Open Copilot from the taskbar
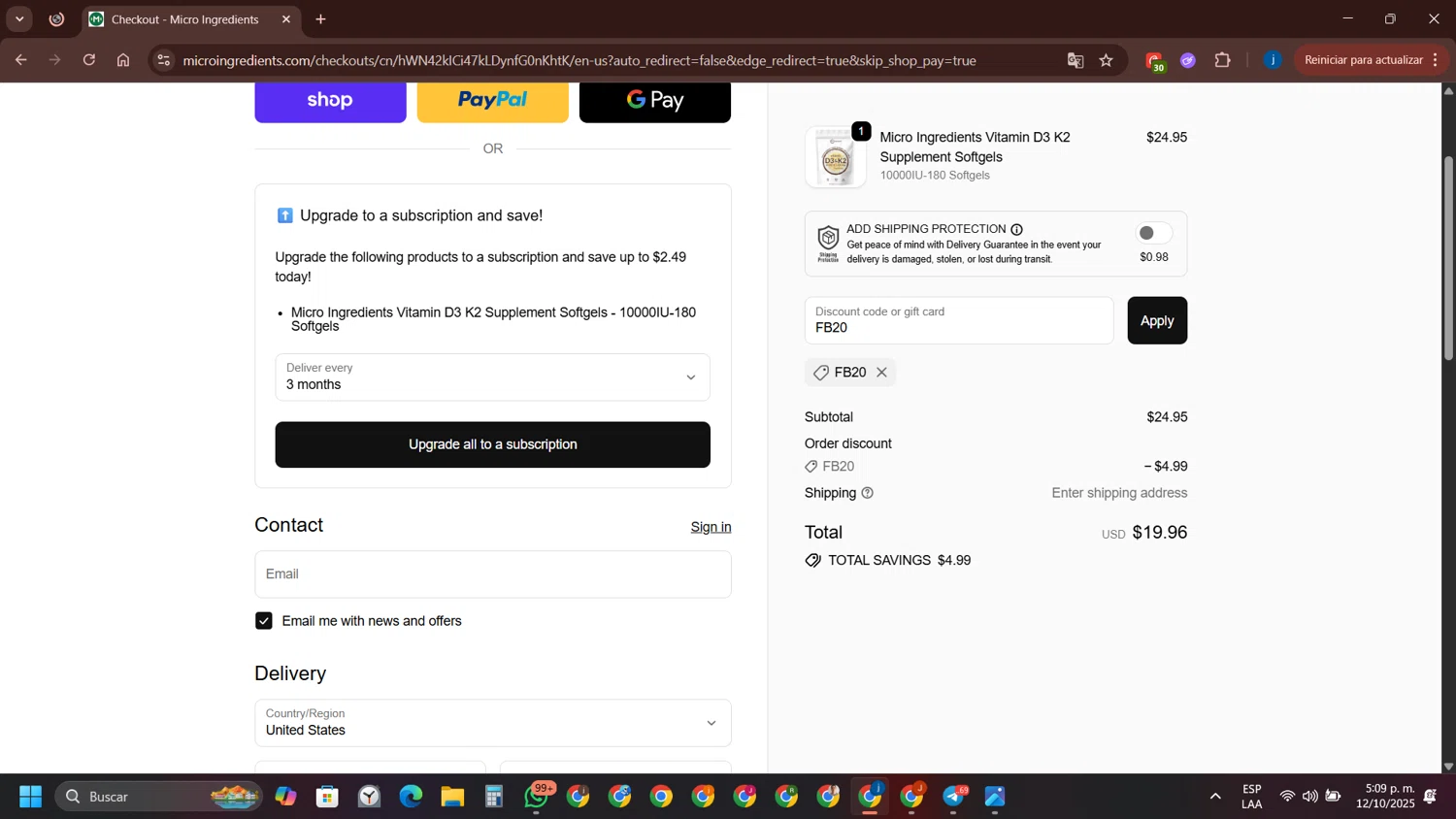This screenshot has width=1456, height=819. pyautogui.click(x=285, y=797)
